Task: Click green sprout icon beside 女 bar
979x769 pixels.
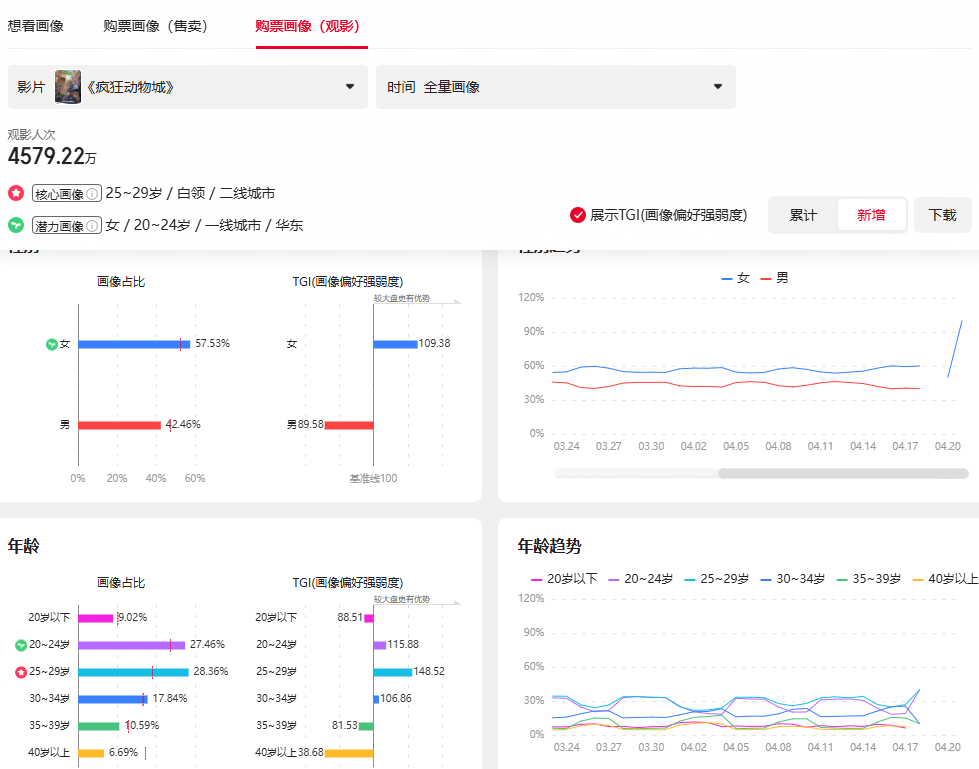Action: 52,344
